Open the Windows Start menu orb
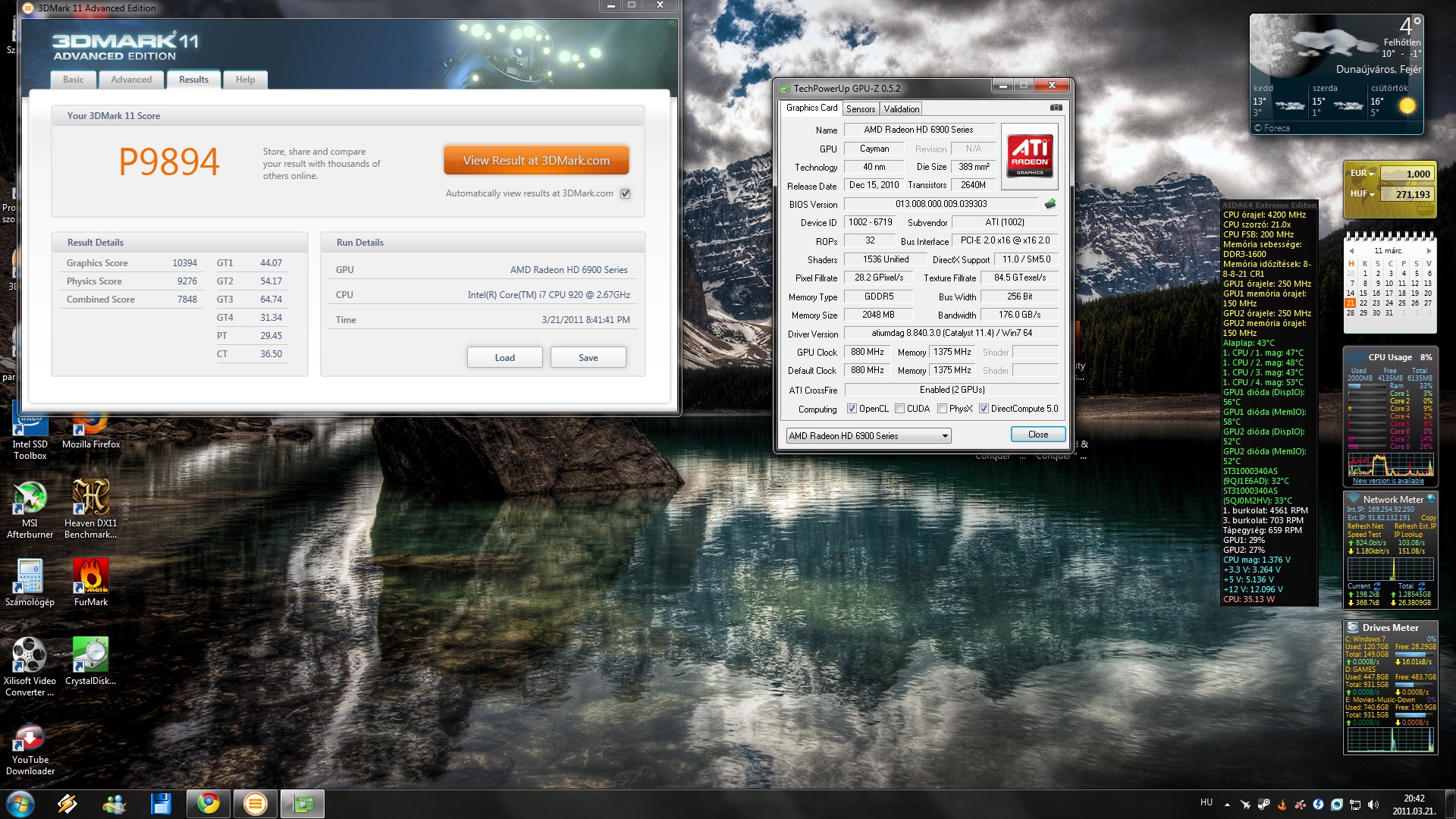 [20, 804]
